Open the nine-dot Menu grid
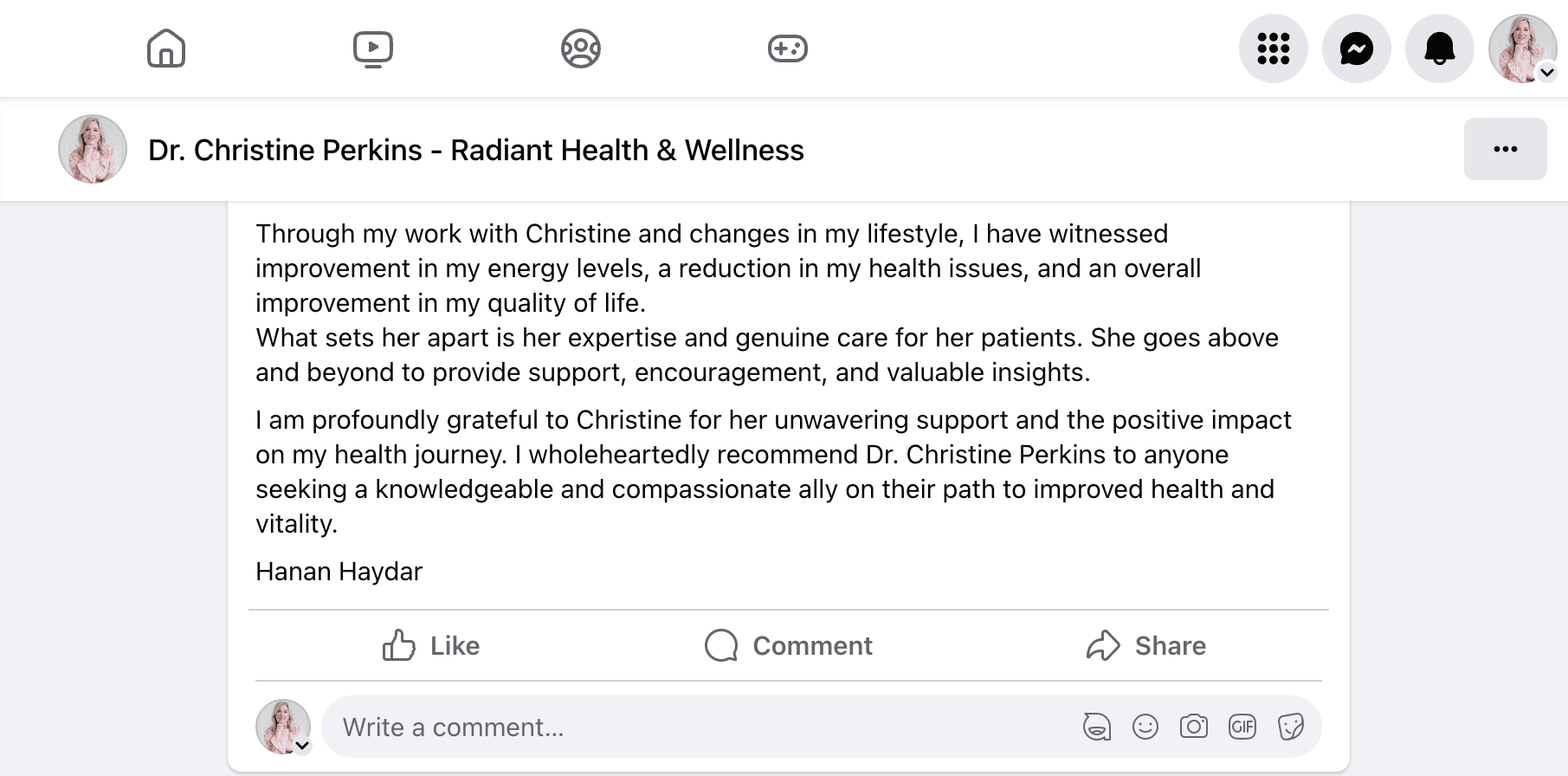The height and width of the screenshot is (776, 1568). click(x=1274, y=48)
